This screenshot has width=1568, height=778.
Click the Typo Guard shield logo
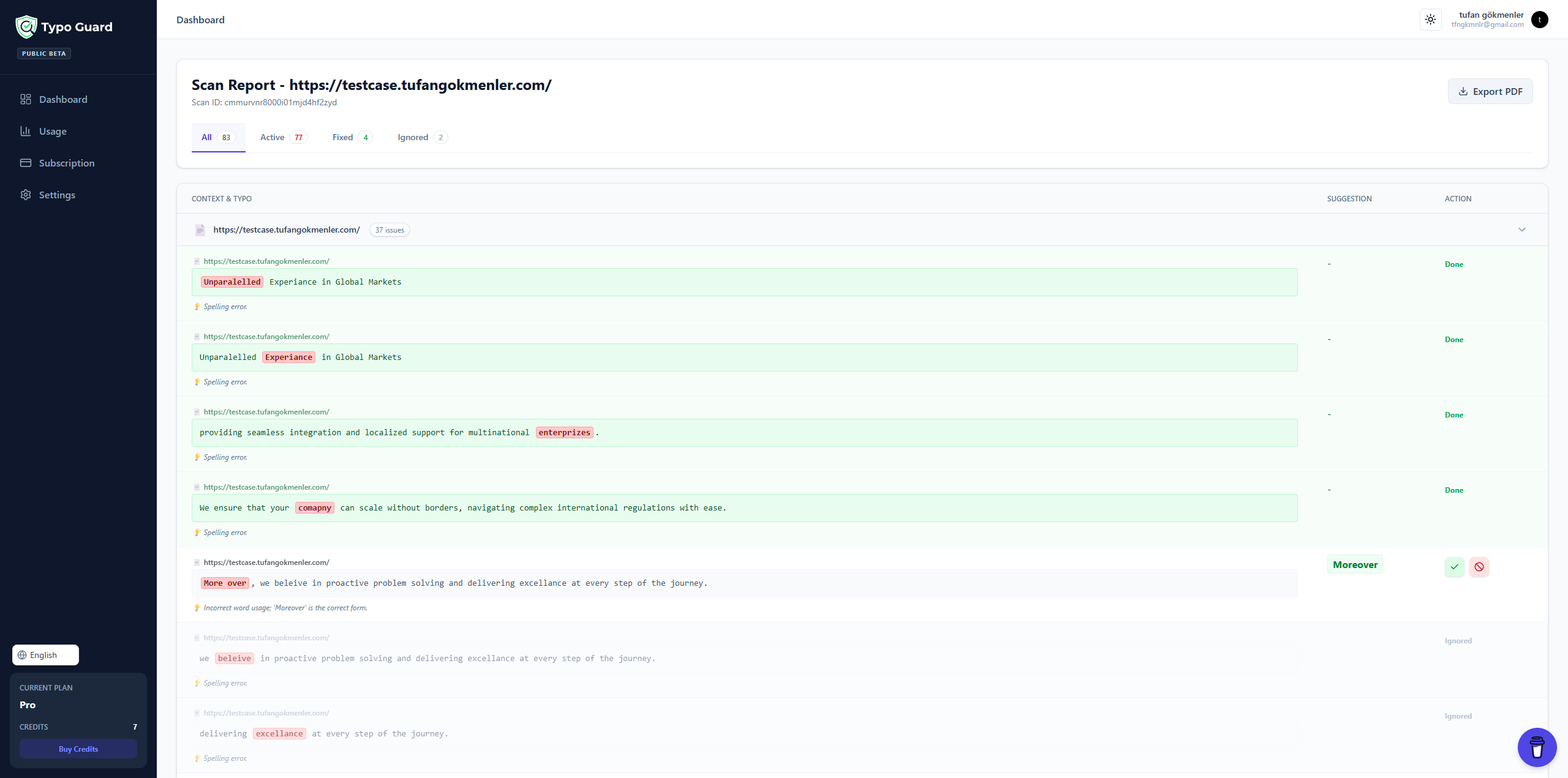click(x=26, y=27)
